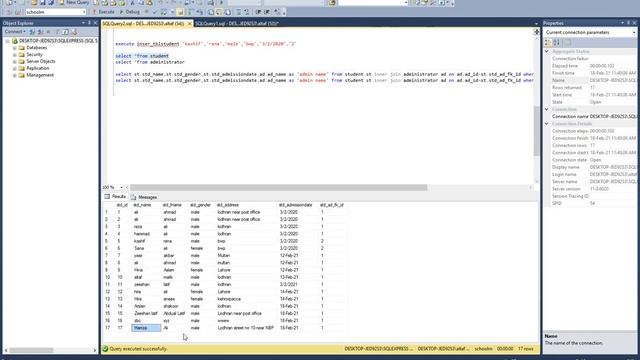Expand the Management folder
This screenshot has height=360, width=640.
click(x=15, y=75)
